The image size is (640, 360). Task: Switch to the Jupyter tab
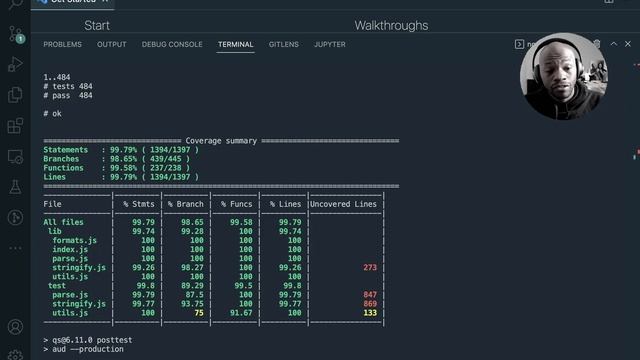coord(330,44)
